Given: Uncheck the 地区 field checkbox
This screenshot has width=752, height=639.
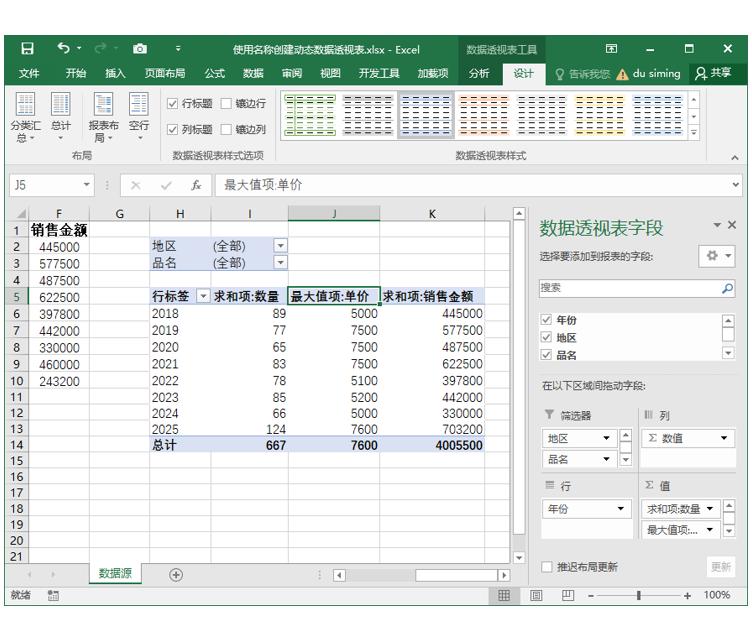Looking at the screenshot, I should [x=546, y=337].
